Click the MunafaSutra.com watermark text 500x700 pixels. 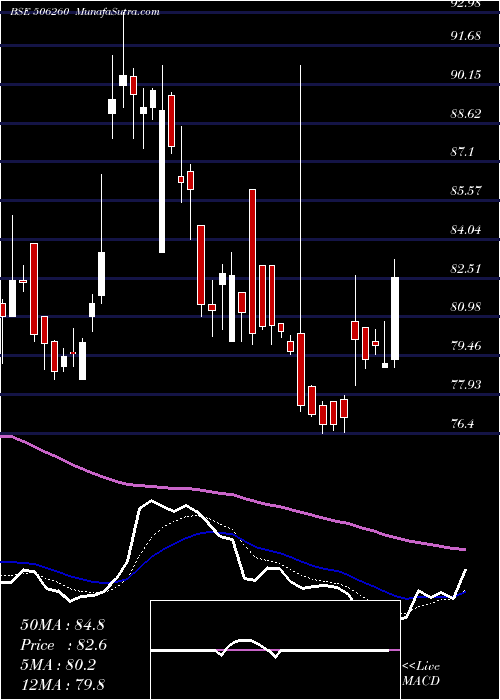118,12
